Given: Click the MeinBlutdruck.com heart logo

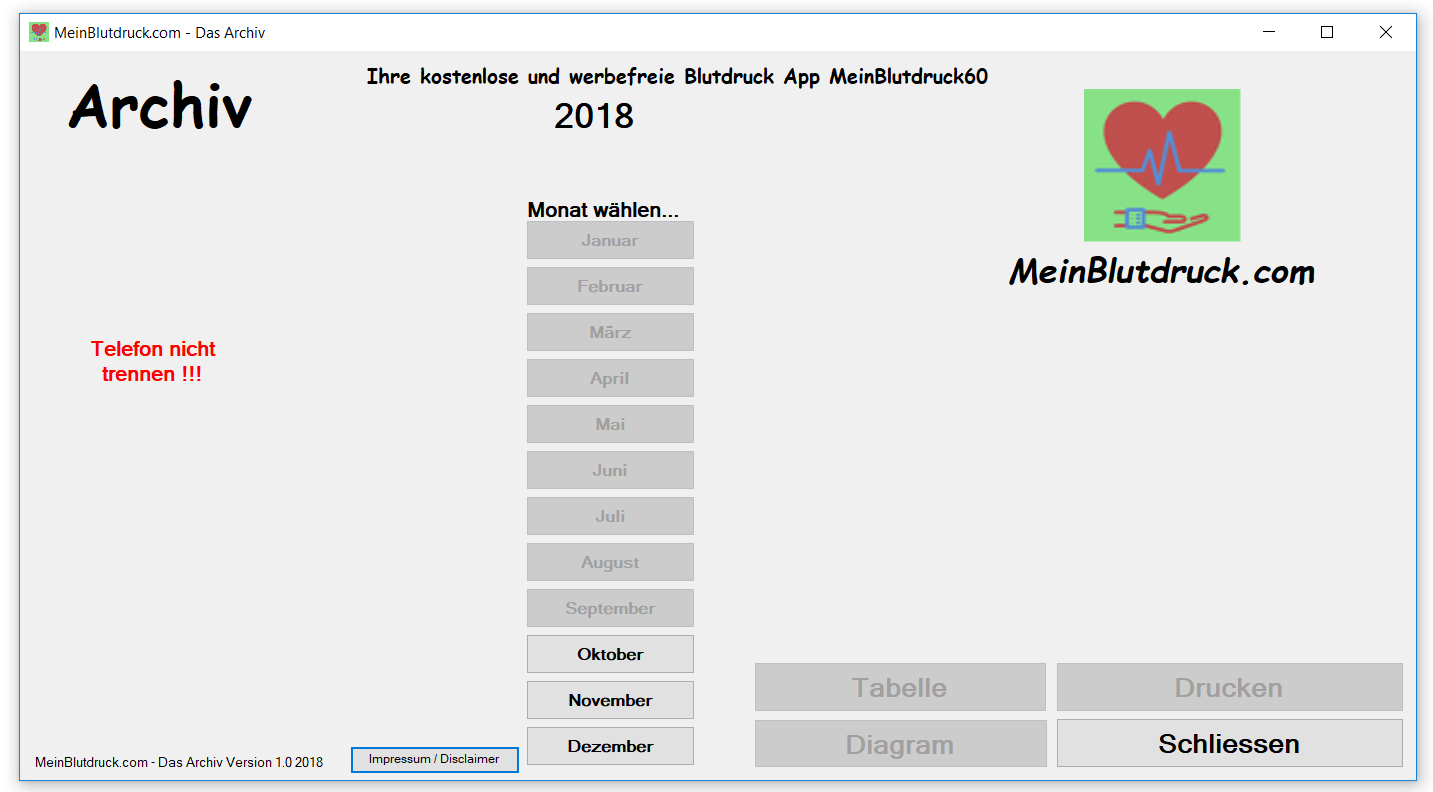Looking at the screenshot, I should (x=1161, y=165).
